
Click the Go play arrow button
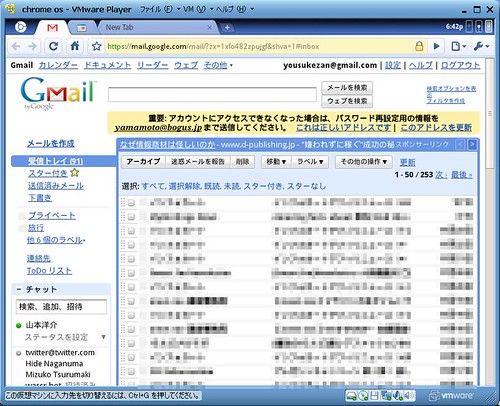[436, 46]
